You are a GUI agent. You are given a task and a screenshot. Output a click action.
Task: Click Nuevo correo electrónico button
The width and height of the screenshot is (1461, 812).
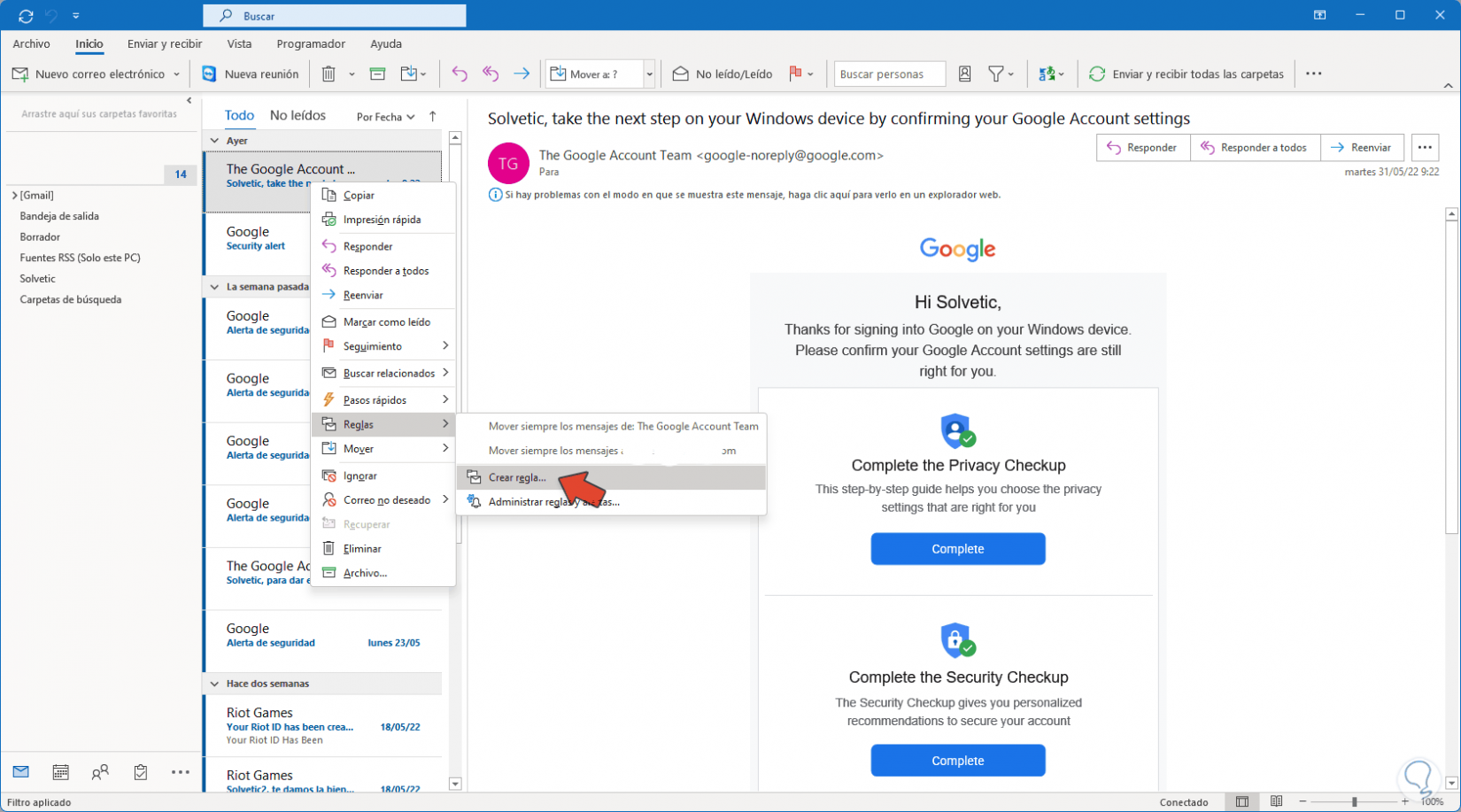[89, 73]
